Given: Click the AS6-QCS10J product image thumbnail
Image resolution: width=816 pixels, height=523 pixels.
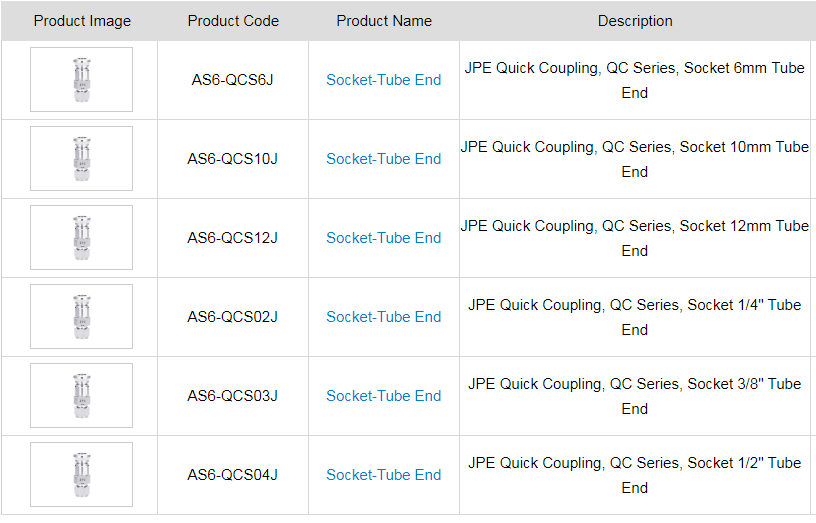Looking at the screenshot, I should (81, 159).
